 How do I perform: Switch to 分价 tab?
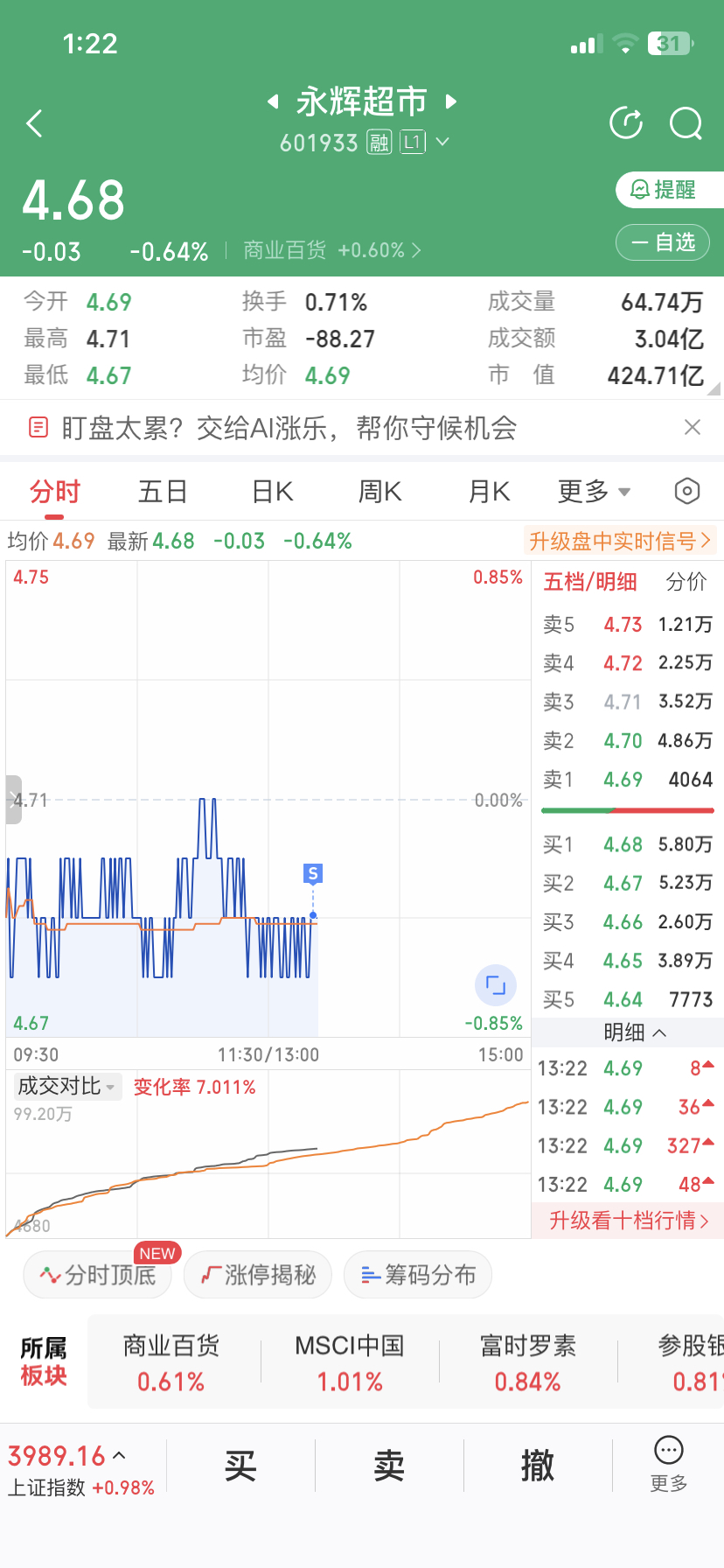(x=686, y=582)
